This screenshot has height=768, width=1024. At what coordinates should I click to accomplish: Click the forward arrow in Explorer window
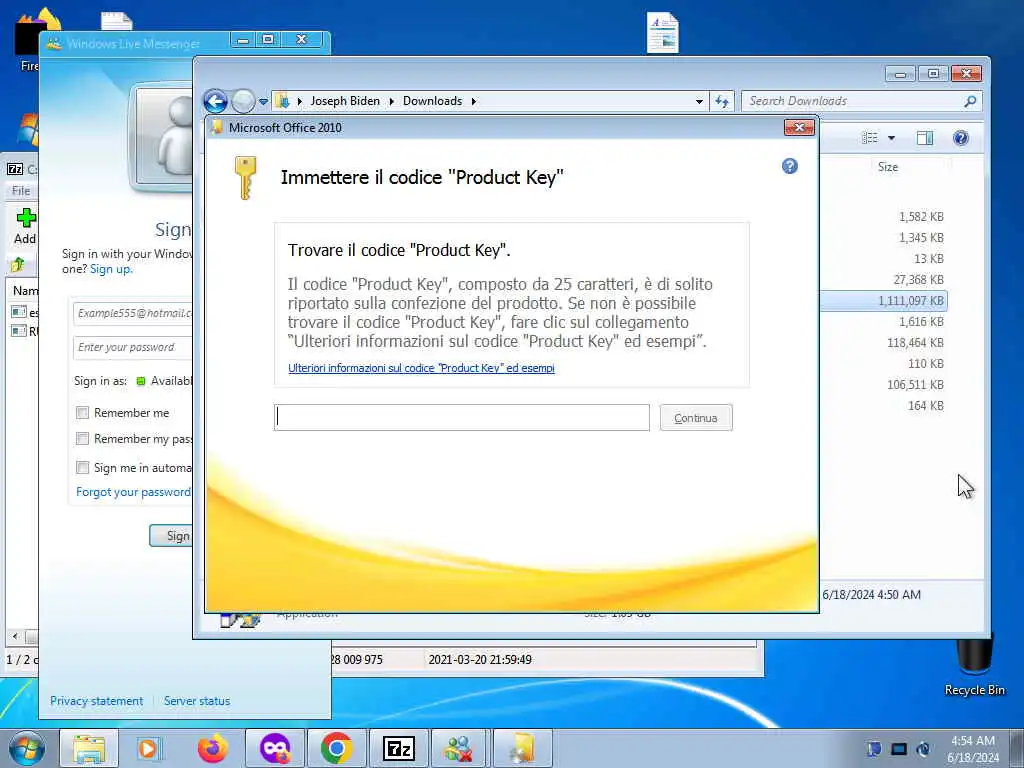(x=243, y=101)
